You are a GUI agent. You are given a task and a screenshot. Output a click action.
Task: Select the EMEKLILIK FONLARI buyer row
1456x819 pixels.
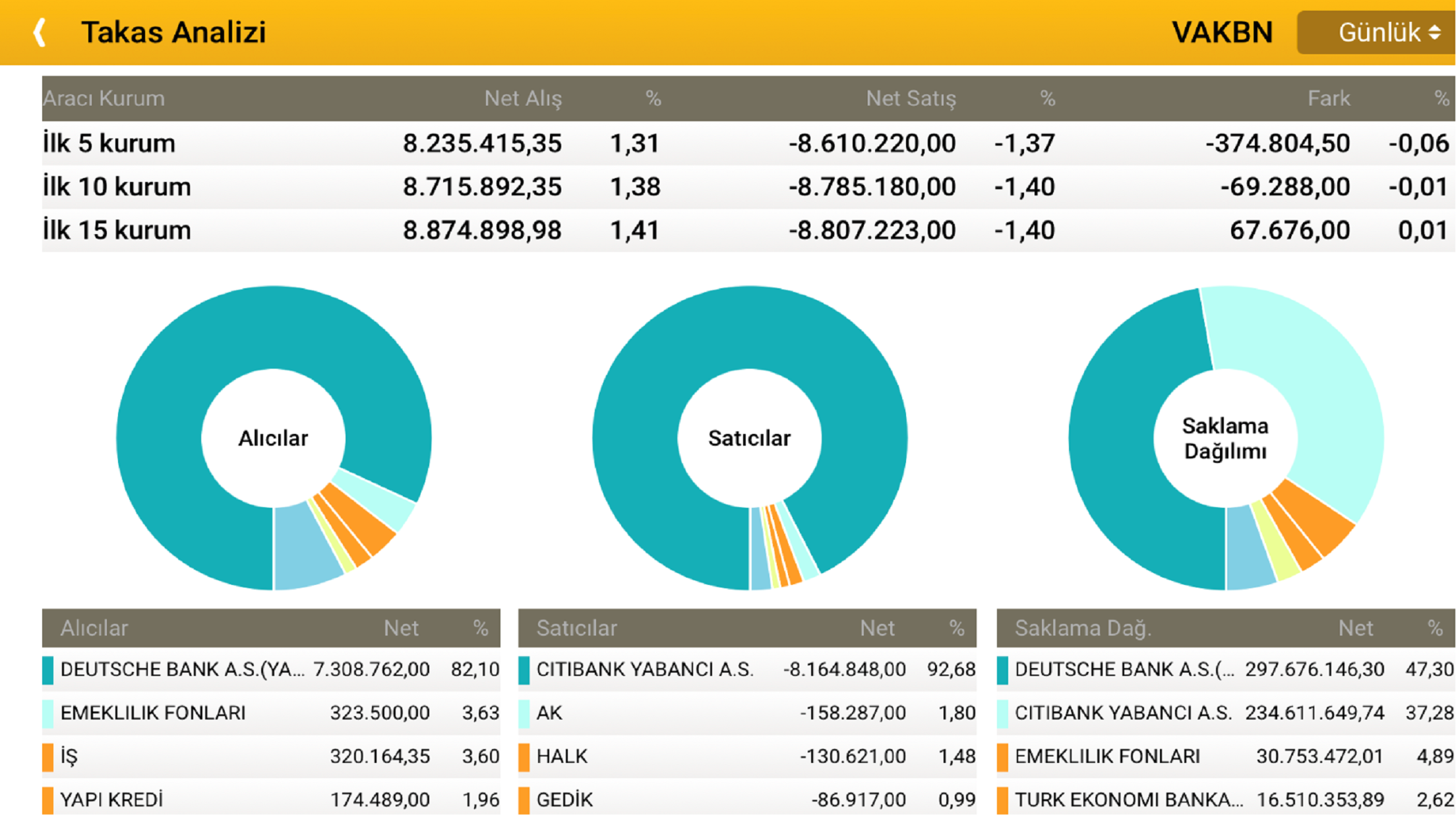pyautogui.click(x=270, y=713)
